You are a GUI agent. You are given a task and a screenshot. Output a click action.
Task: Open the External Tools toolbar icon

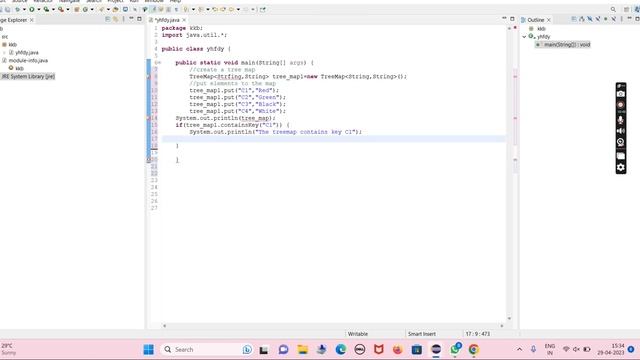[x=61, y=9]
